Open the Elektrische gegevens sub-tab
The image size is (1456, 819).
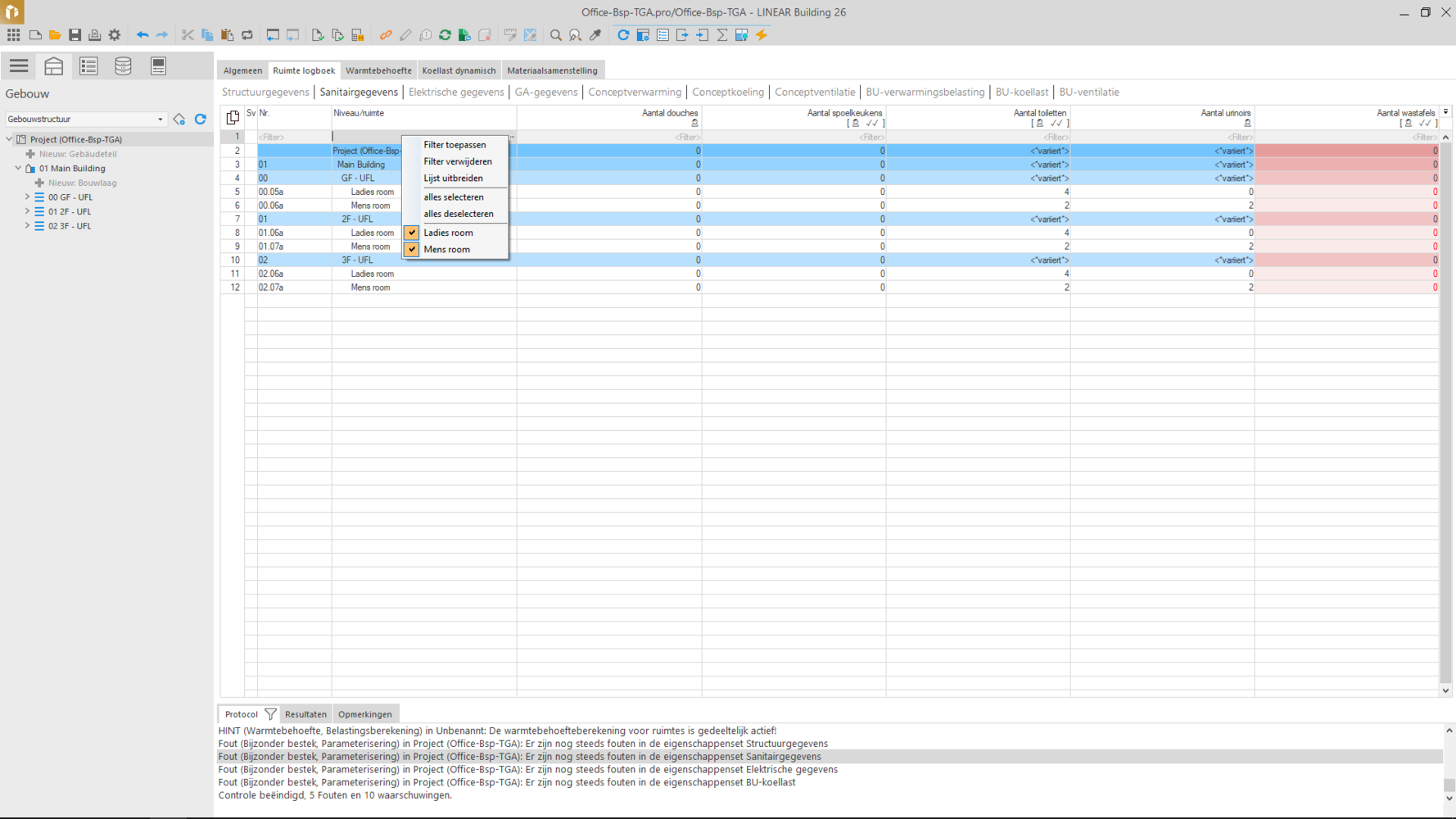(x=456, y=92)
